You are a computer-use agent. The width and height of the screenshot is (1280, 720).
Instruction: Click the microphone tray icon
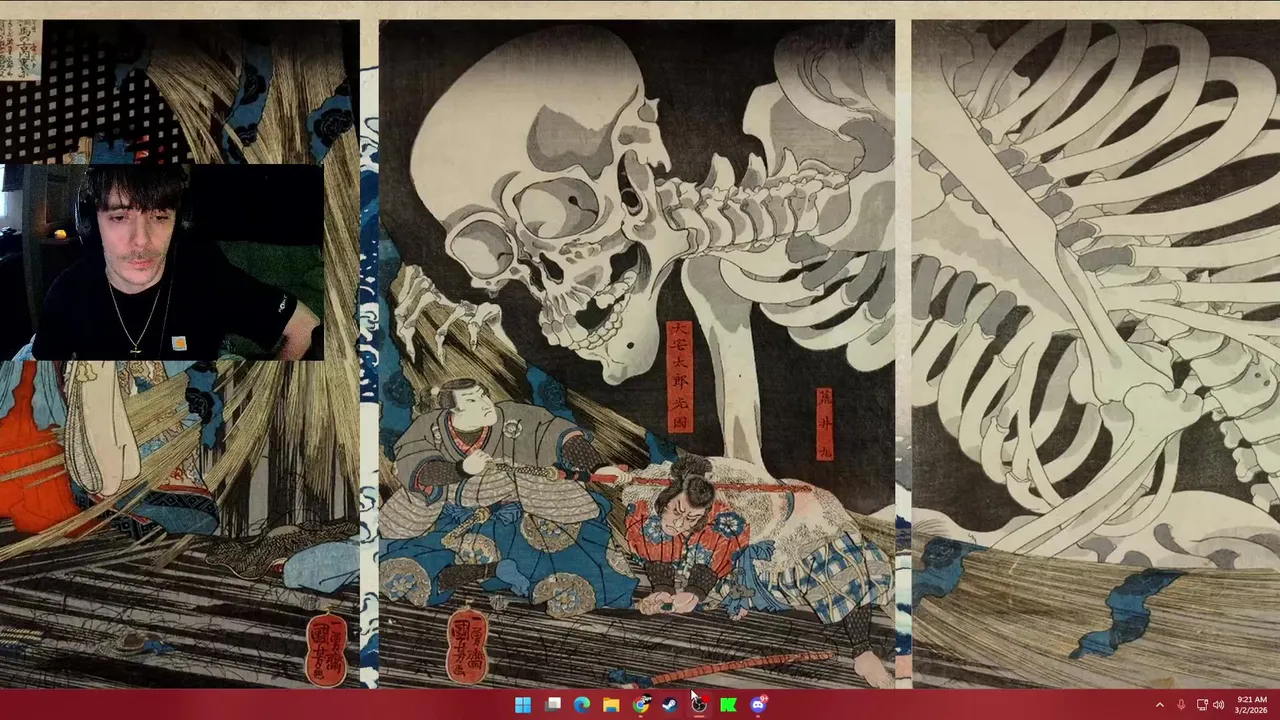pyautogui.click(x=1181, y=705)
